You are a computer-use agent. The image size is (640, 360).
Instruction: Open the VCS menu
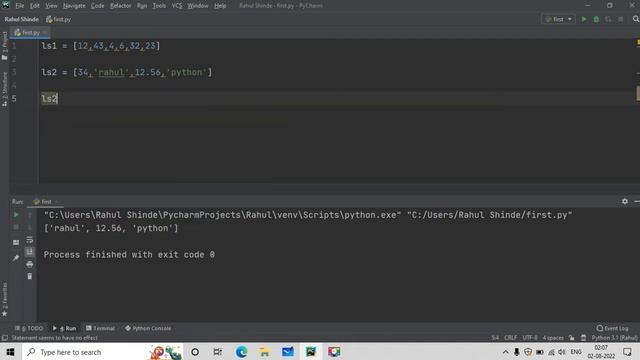click(x=177, y=6)
